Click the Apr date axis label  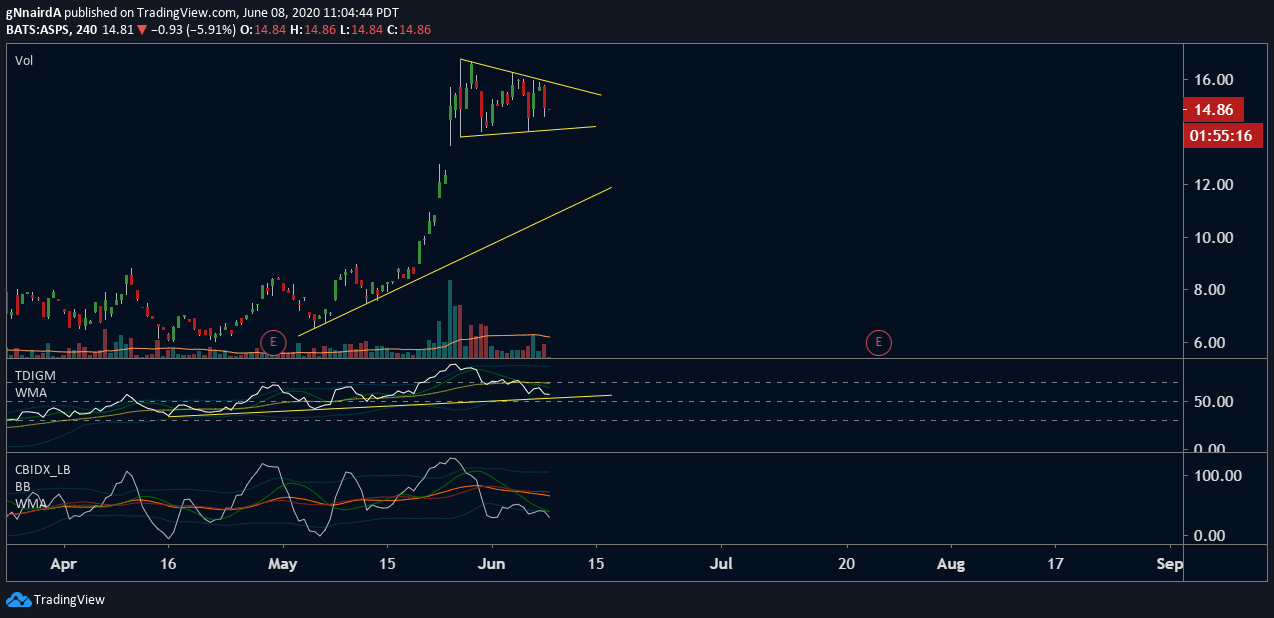tap(63, 563)
